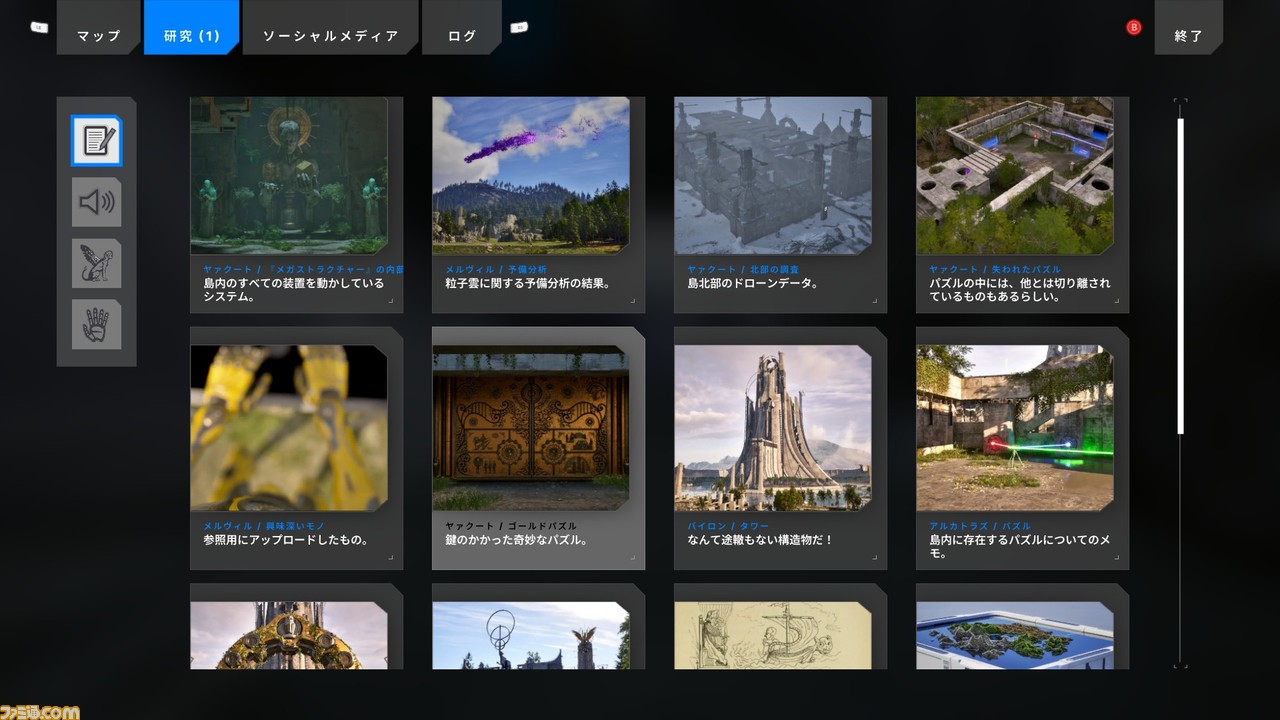Open the laser puzzle アルカトラズ entry
The width and height of the screenshot is (1280, 720).
point(1022,447)
